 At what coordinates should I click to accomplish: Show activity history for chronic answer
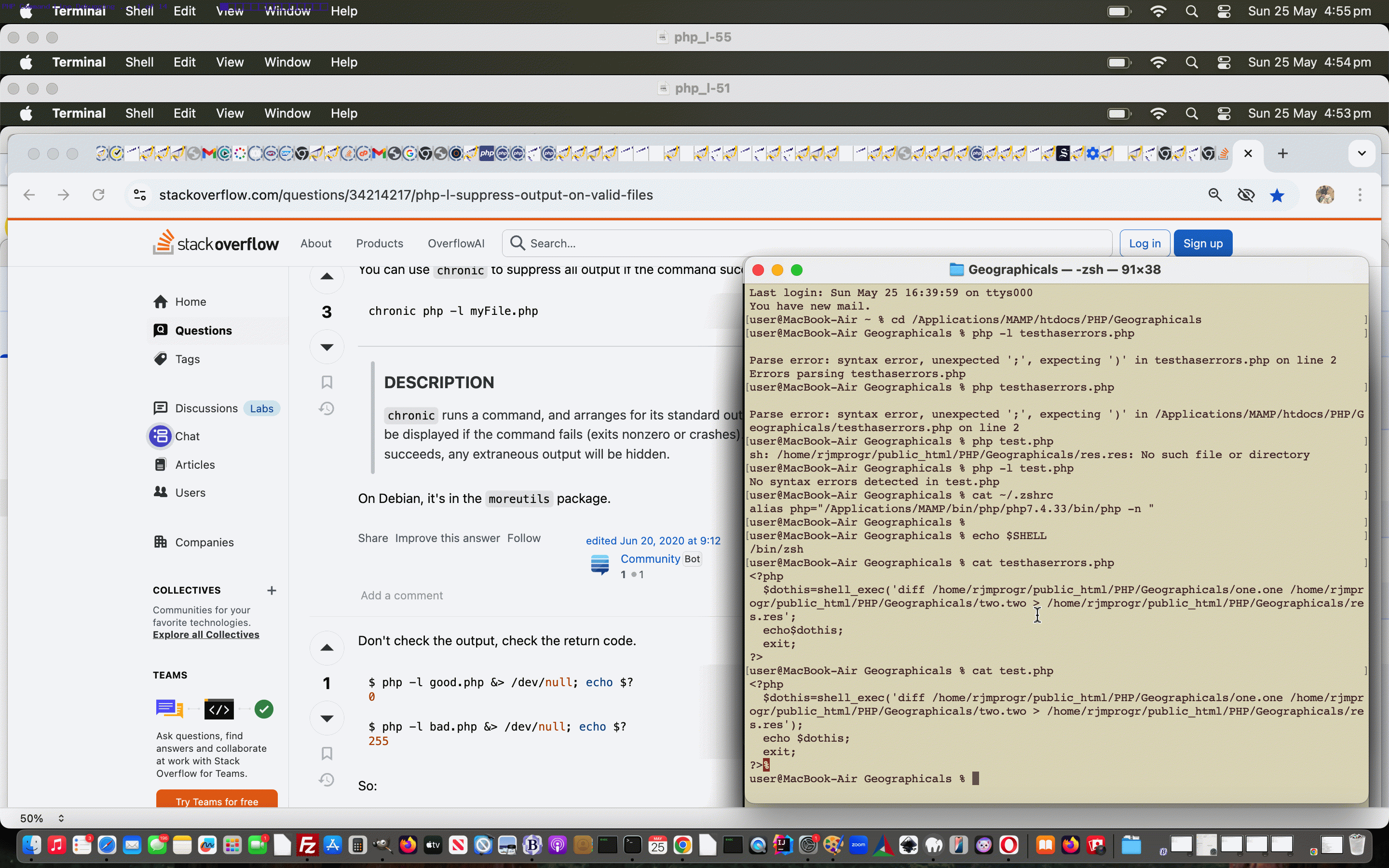[327, 409]
